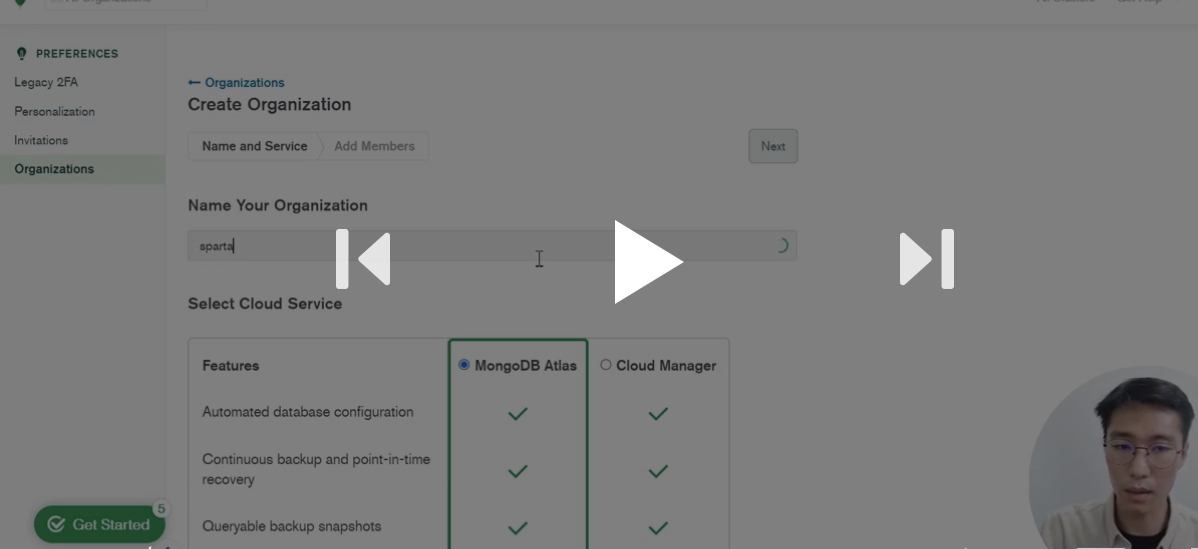Click the Preferences lightbulb icon
The image size is (1198, 549).
point(21,53)
